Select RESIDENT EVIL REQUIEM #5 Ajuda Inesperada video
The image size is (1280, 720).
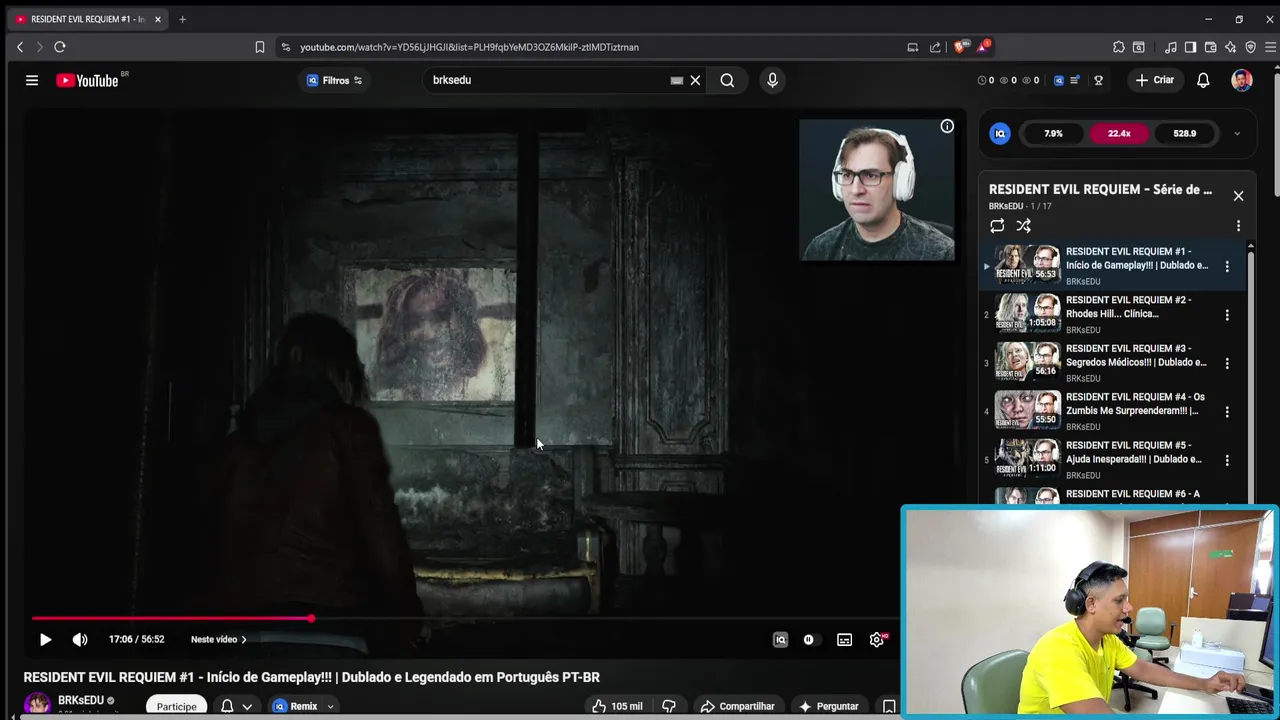click(1114, 460)
